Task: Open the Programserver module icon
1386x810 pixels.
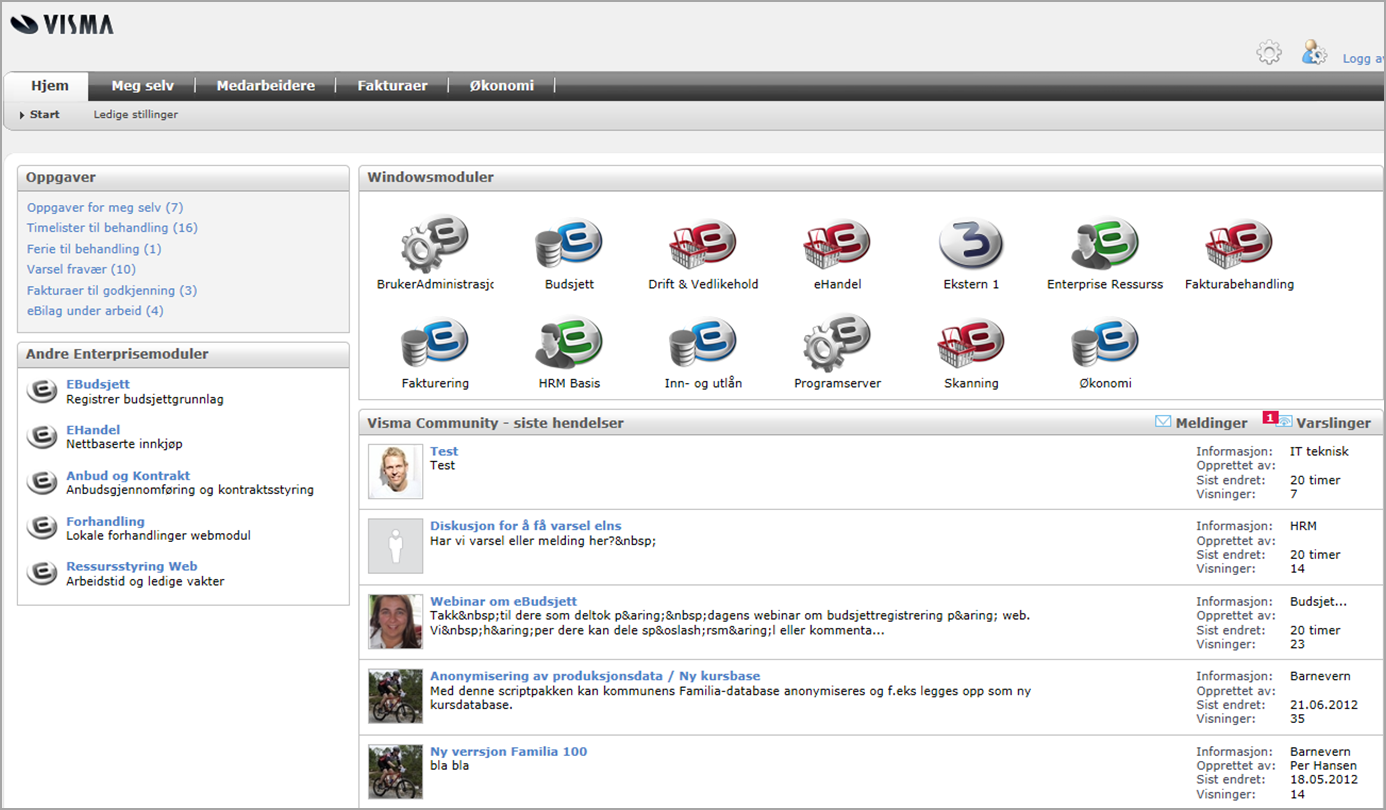Action: pyautogui.click(x=837, y=342)
